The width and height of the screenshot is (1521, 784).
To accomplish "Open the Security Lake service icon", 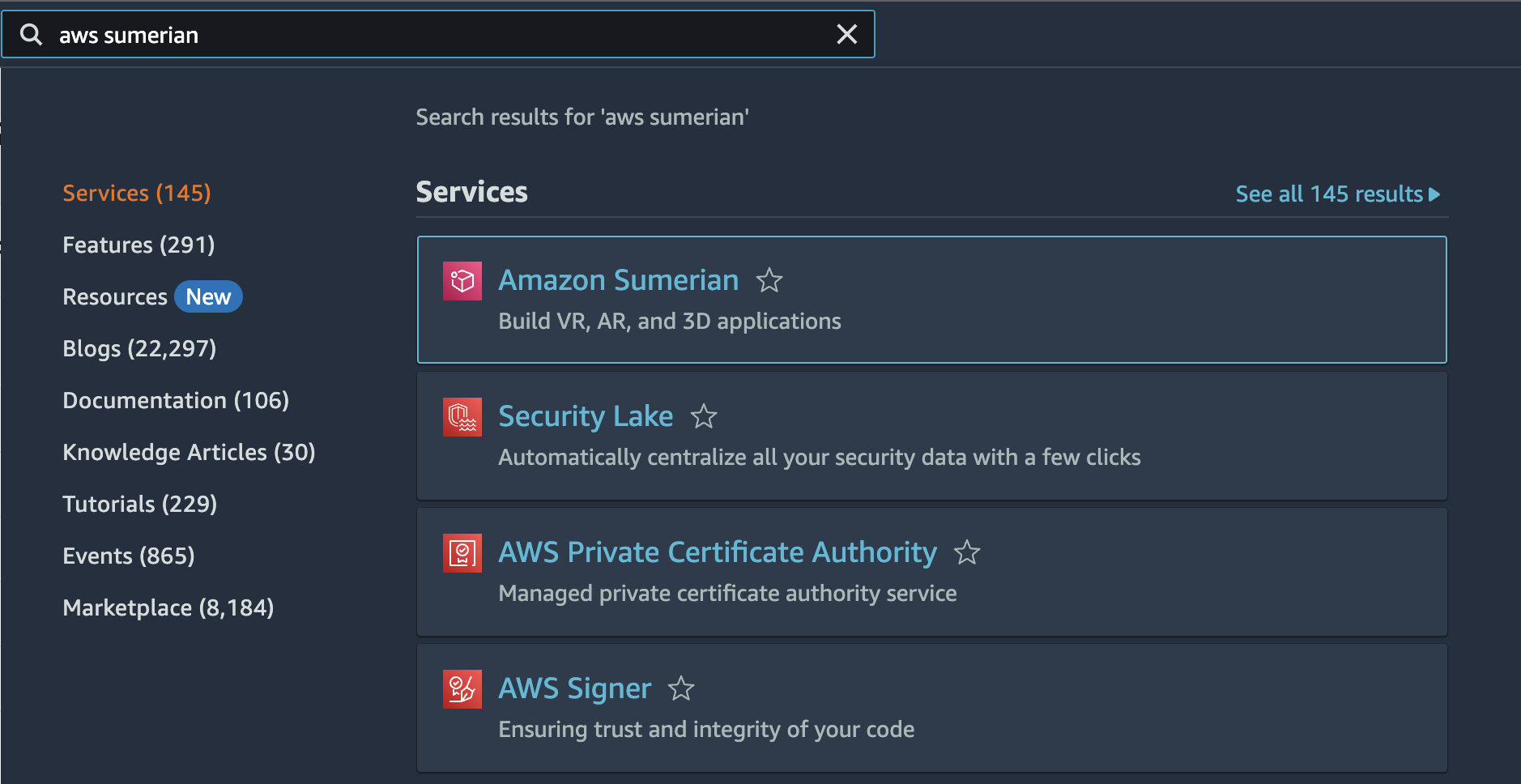I will pyautogui.click(x=462, y=417).
